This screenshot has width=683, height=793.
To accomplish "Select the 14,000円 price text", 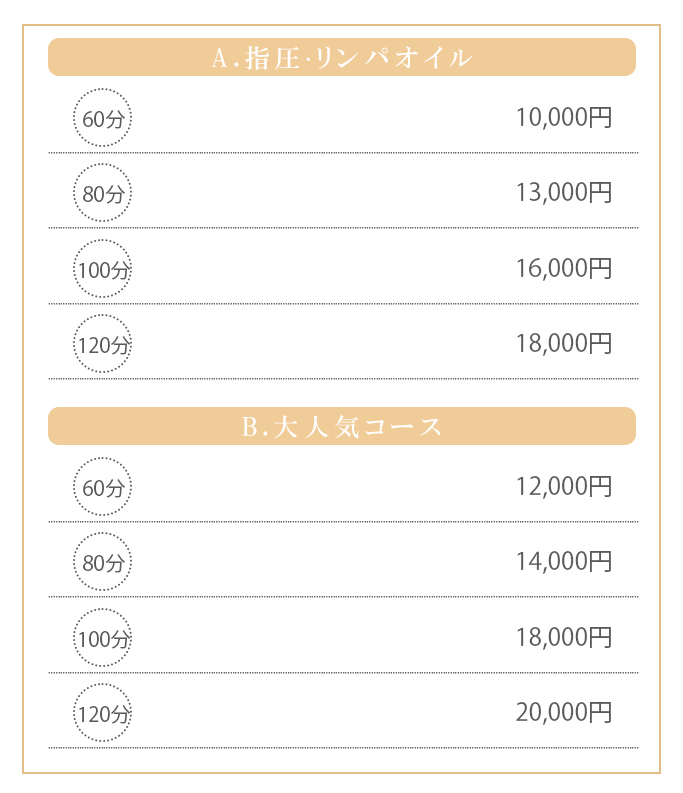I will 563,562.
